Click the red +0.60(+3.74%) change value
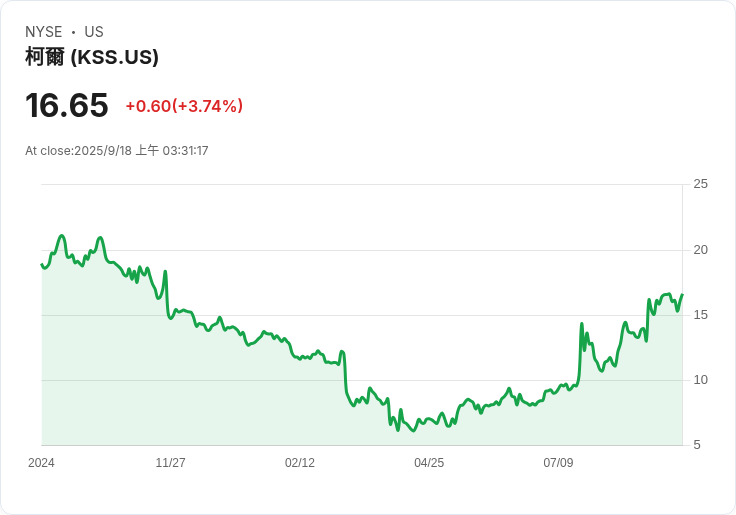The width and height of the screenshot is (736, 515). coord(184,106)
